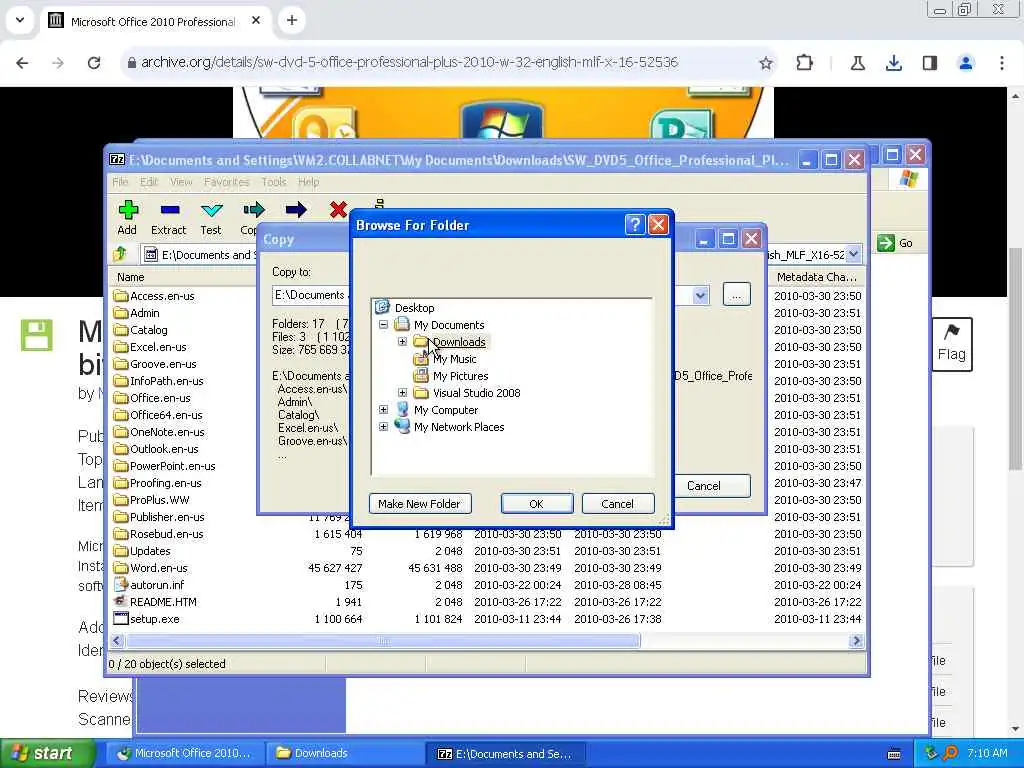The width and height of the screenshot is (1024, 768).
Task: Expand the Downloads folder tree node
Action: [402, 342]
